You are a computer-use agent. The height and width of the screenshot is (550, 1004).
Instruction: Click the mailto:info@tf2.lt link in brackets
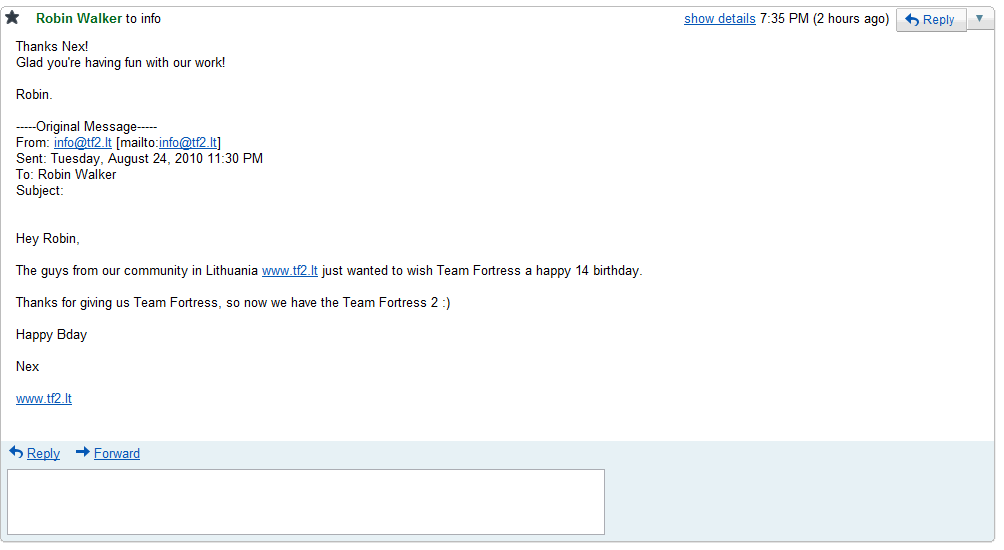click(188, 143)
